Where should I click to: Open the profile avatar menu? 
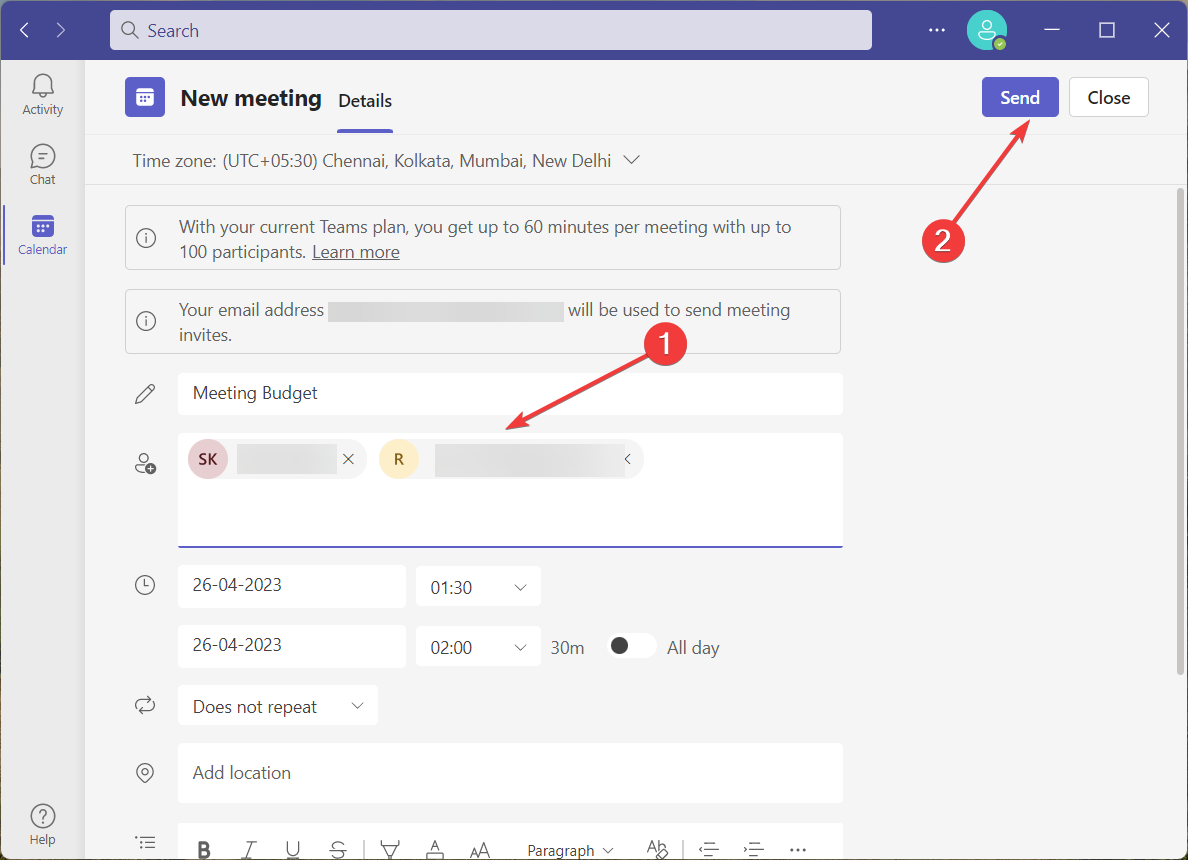(x=986, y=30)
